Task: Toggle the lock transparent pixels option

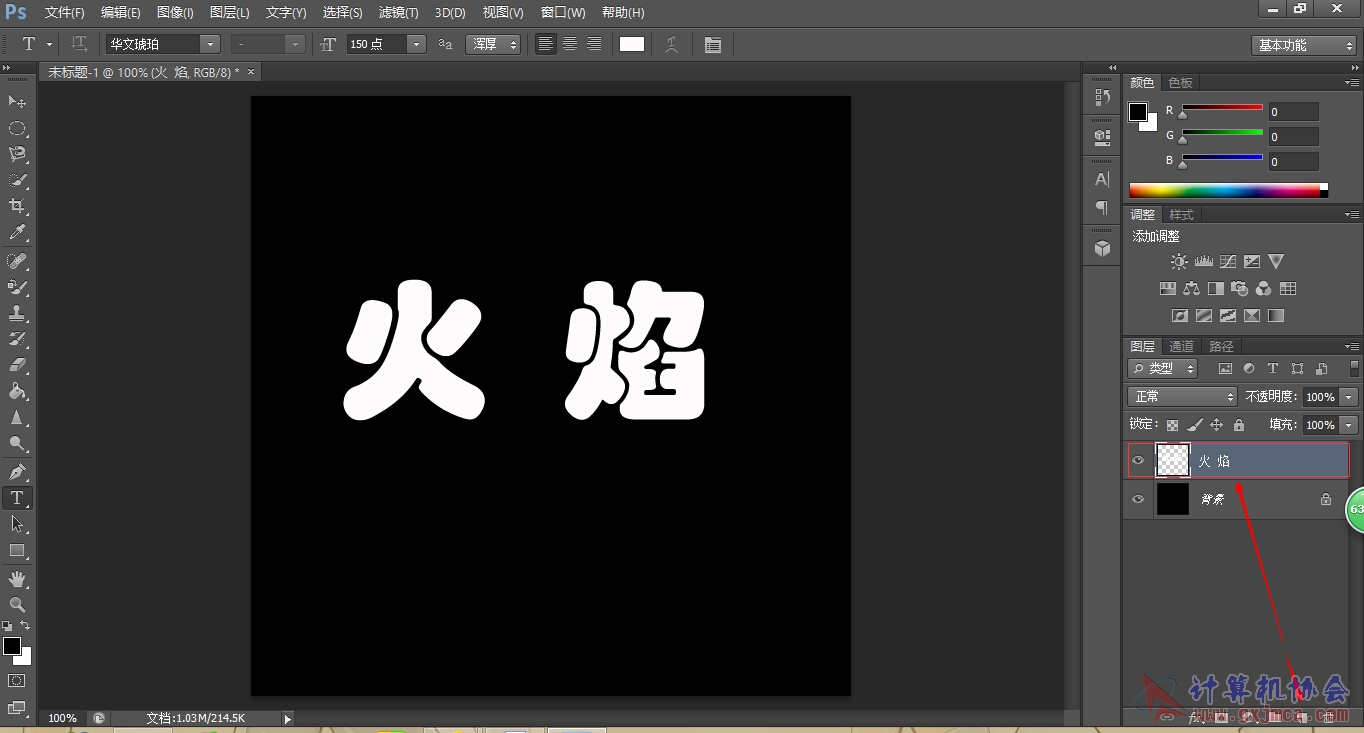Action: 1172,425
